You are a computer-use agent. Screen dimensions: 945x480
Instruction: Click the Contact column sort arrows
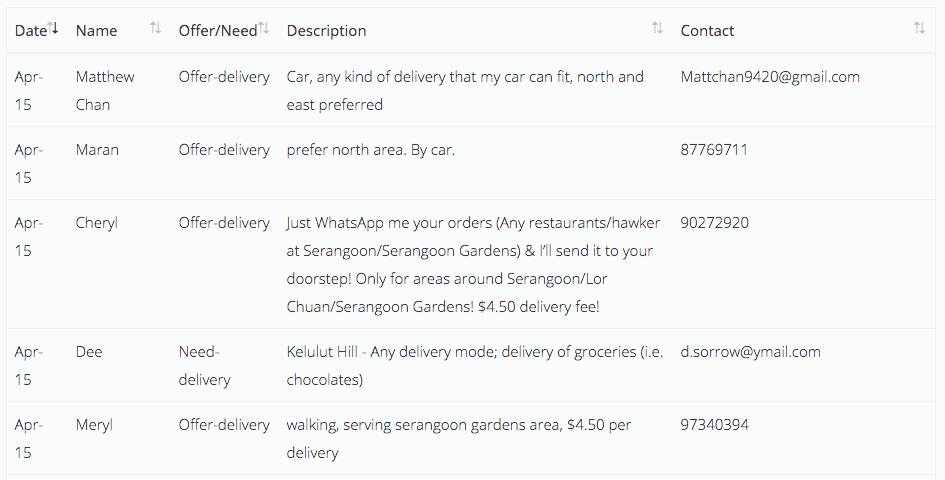[918, 28]
